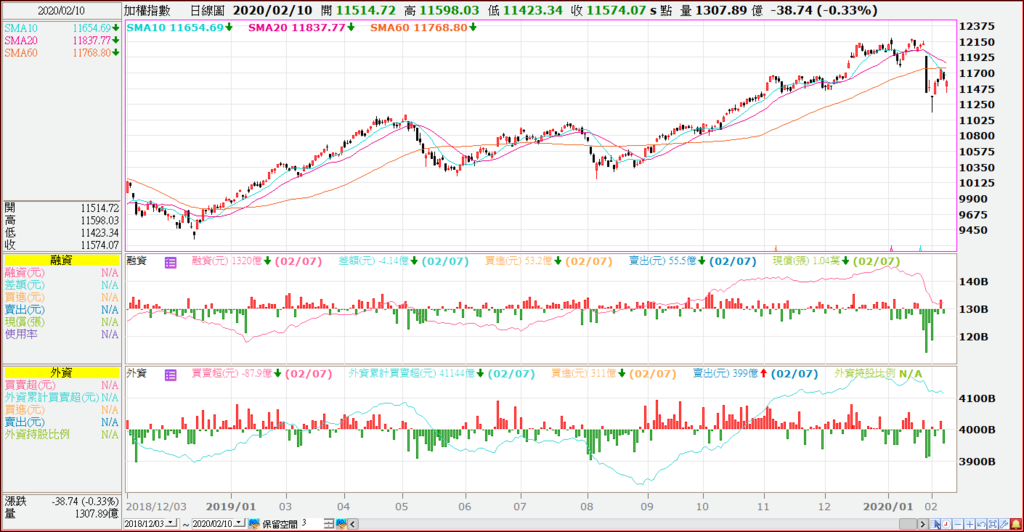This screenshot has height=532, width=1024.
Task: Zoom in chart with plus icon
Action: point(970,524)
